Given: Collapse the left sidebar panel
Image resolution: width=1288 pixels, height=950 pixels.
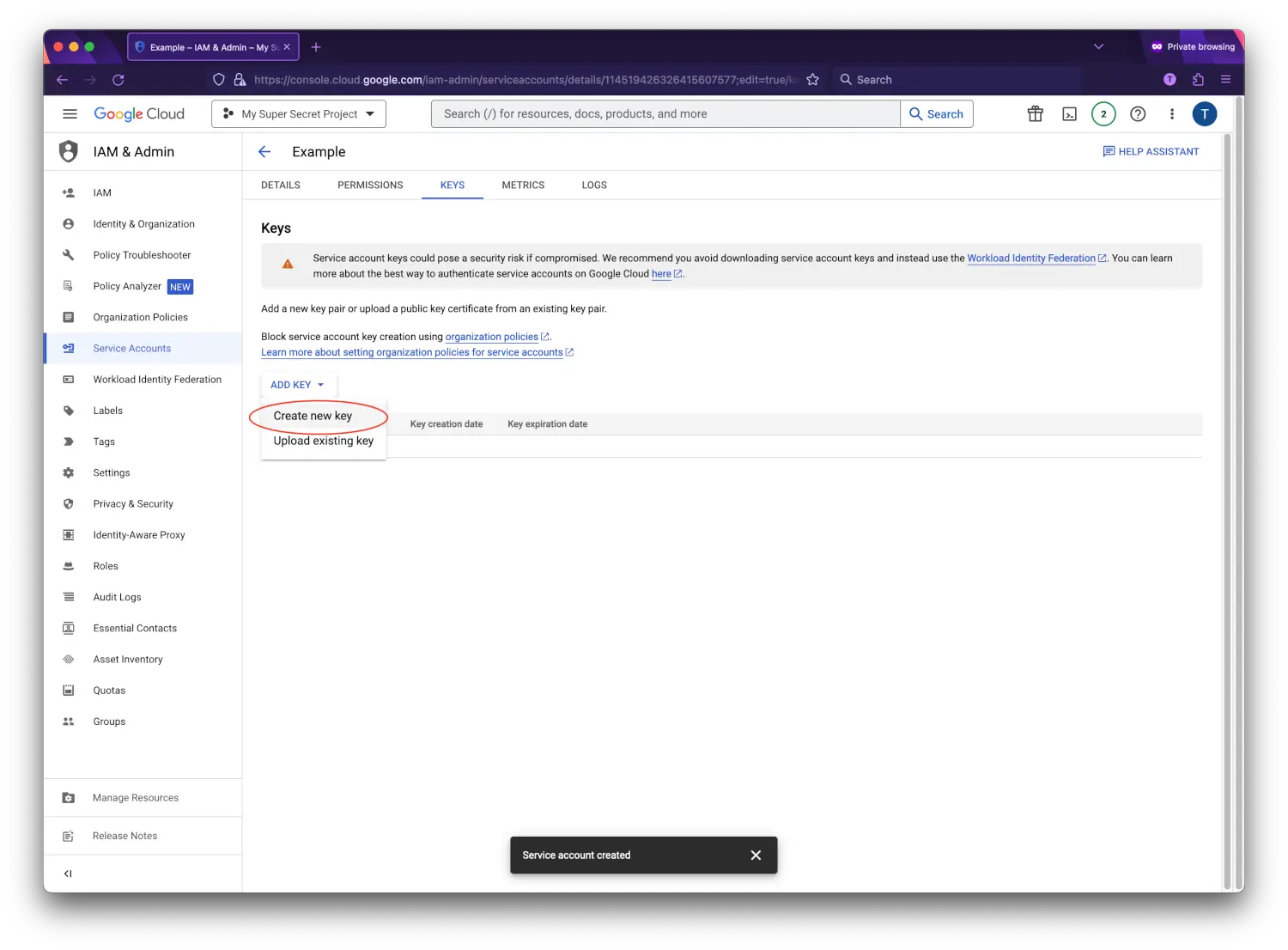Looking at the screenshot, I should click(68, 874).
